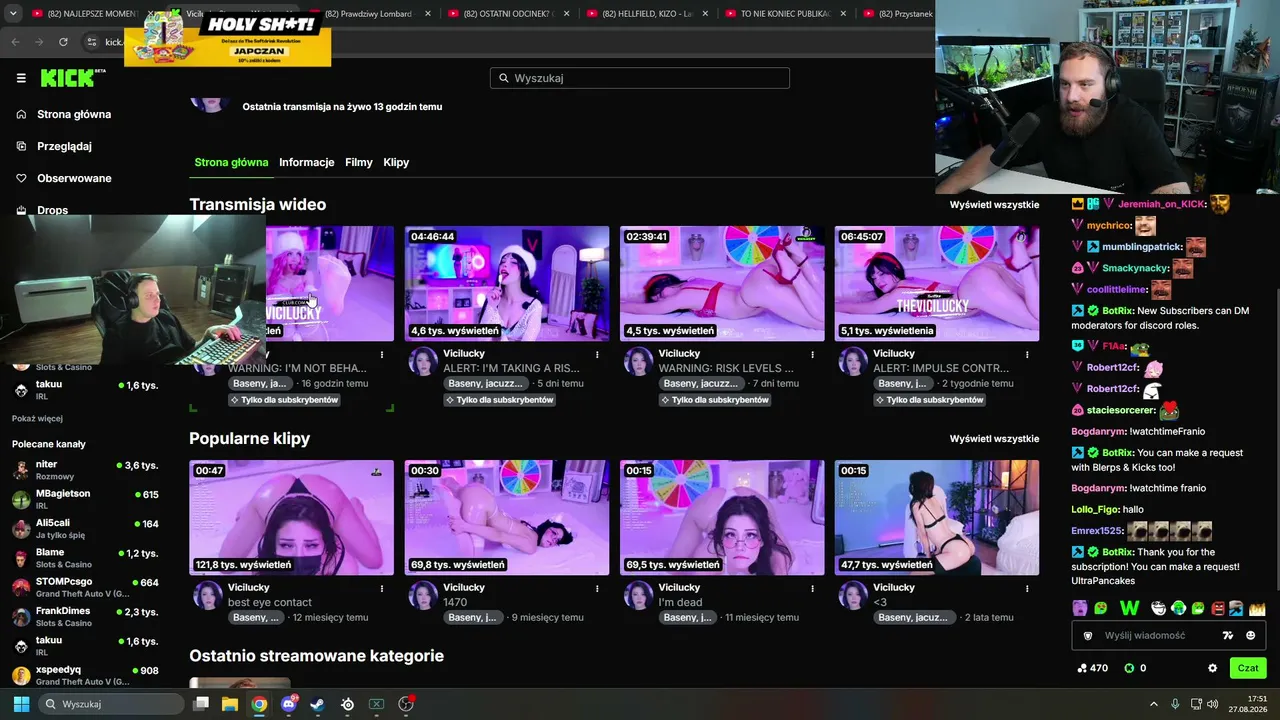1280x720 pixels.
Task: Click the chat identity shield icon
Action: click(1088, 635)
